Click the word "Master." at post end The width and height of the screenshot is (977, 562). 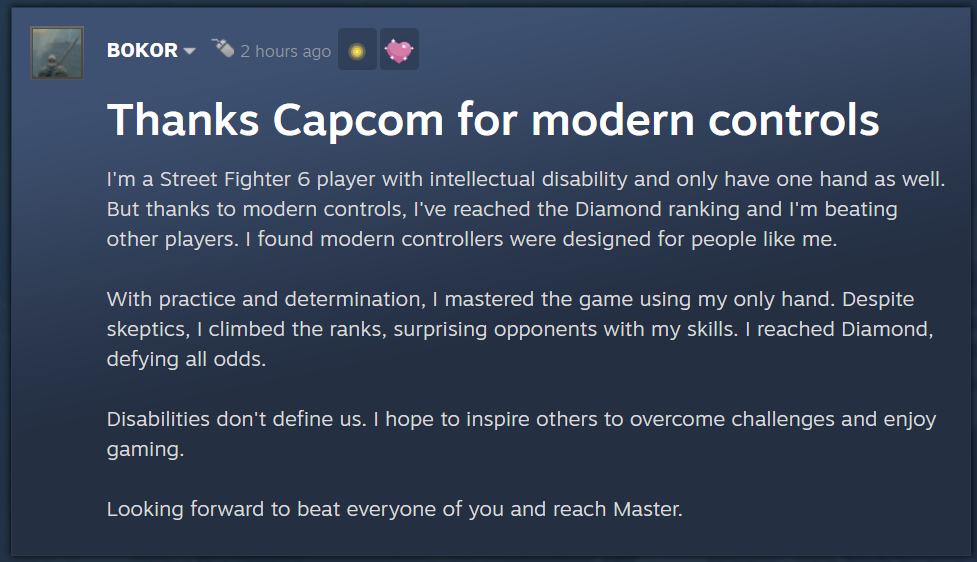tap(648, 509)
